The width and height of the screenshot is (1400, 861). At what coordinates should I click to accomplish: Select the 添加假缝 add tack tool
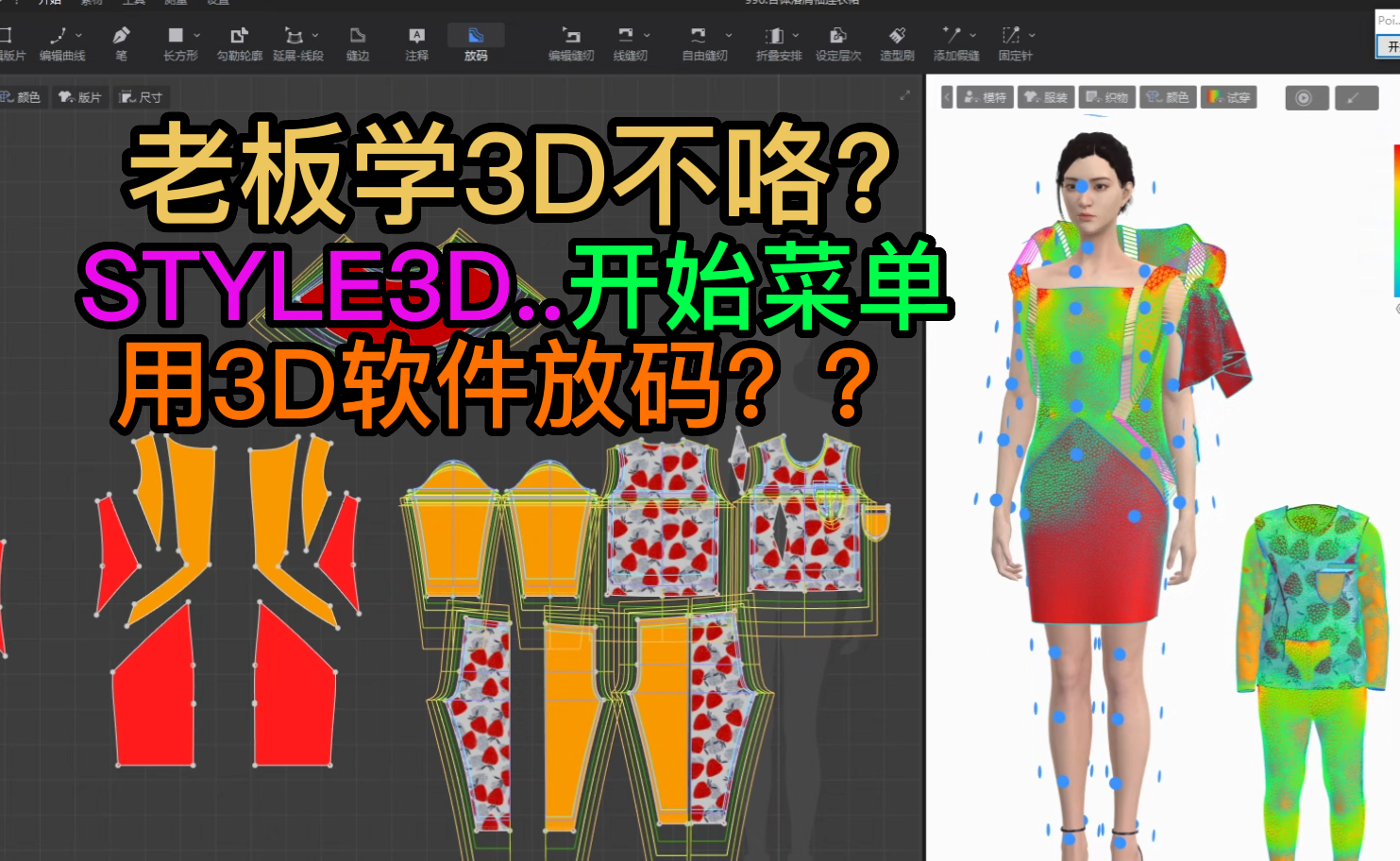[955, 44]
